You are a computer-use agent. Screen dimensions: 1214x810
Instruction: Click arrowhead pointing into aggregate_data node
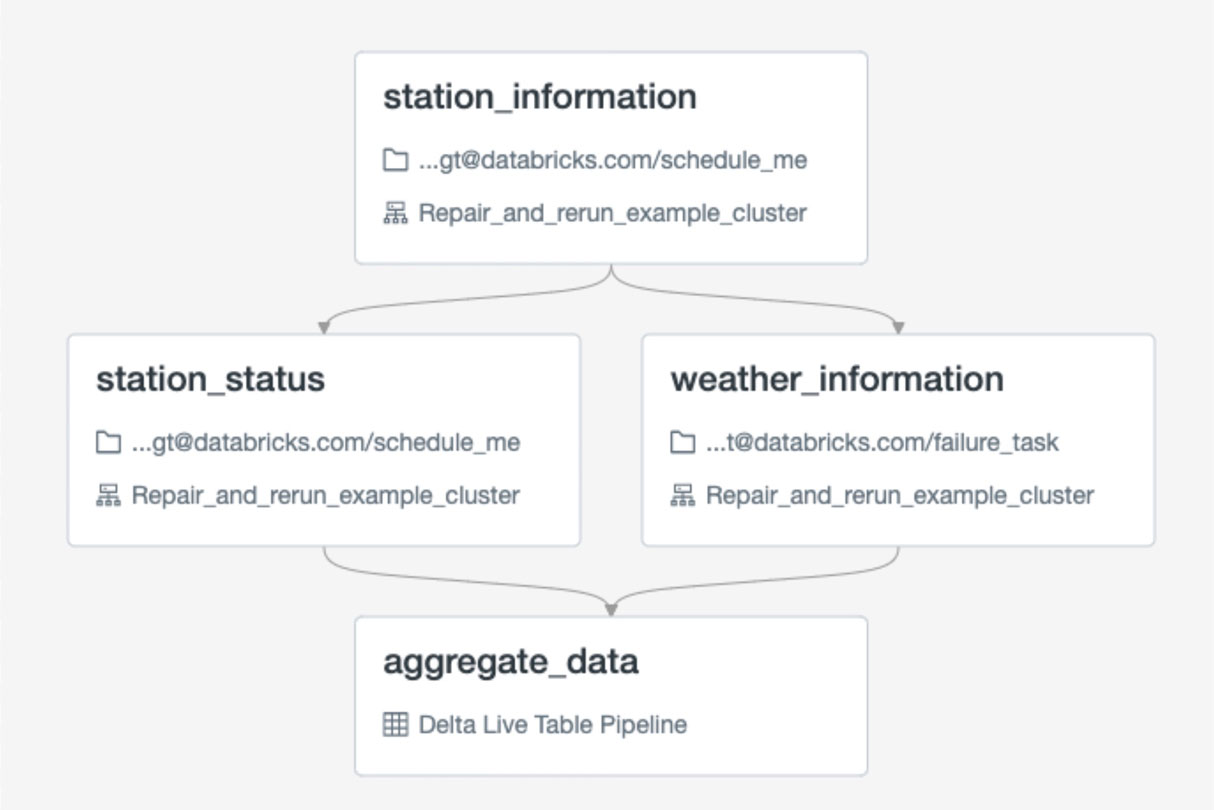[x=611, y=608]
